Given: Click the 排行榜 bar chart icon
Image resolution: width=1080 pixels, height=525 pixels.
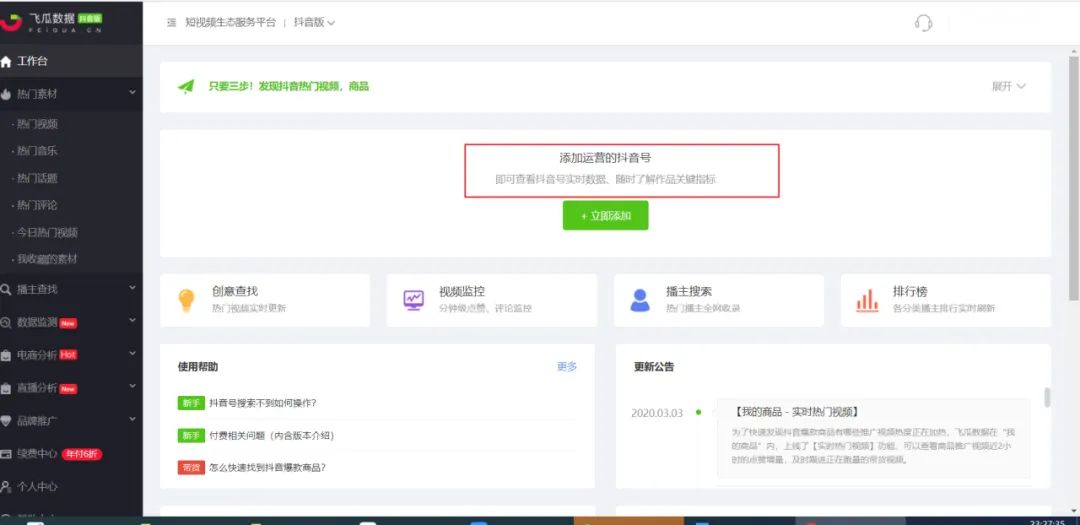Looking at the screenshot, I should [866, 300].
